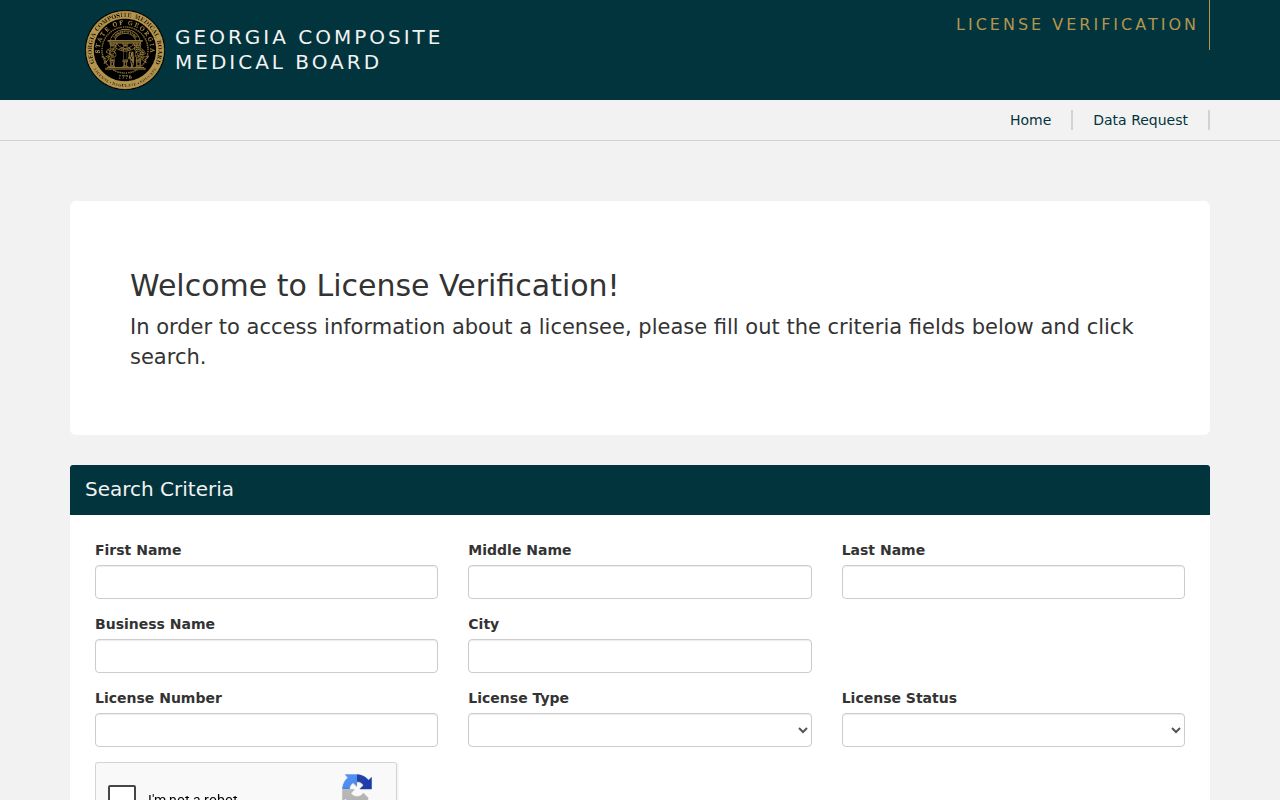The image size is (1280, 800).
Task: Click the Welcome to License Verification heading
Action: click(x=374, y=285)
